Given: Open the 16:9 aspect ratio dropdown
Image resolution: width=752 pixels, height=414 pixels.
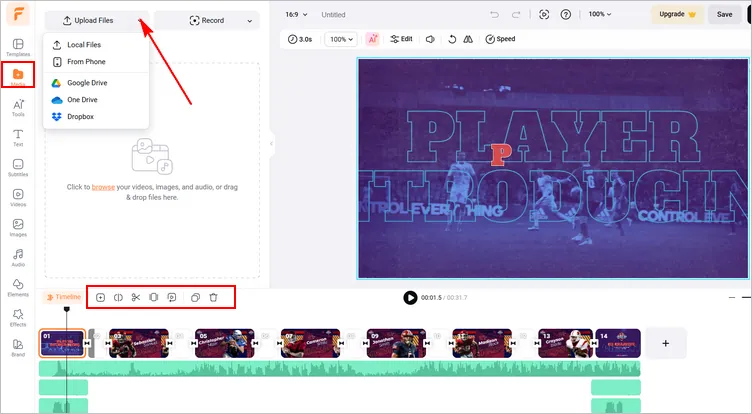Looking at the screenshot, I should pos(296,14).
